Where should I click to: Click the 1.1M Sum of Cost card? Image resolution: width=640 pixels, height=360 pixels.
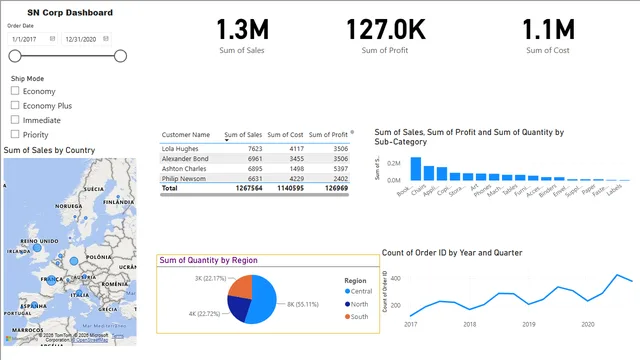548,36
